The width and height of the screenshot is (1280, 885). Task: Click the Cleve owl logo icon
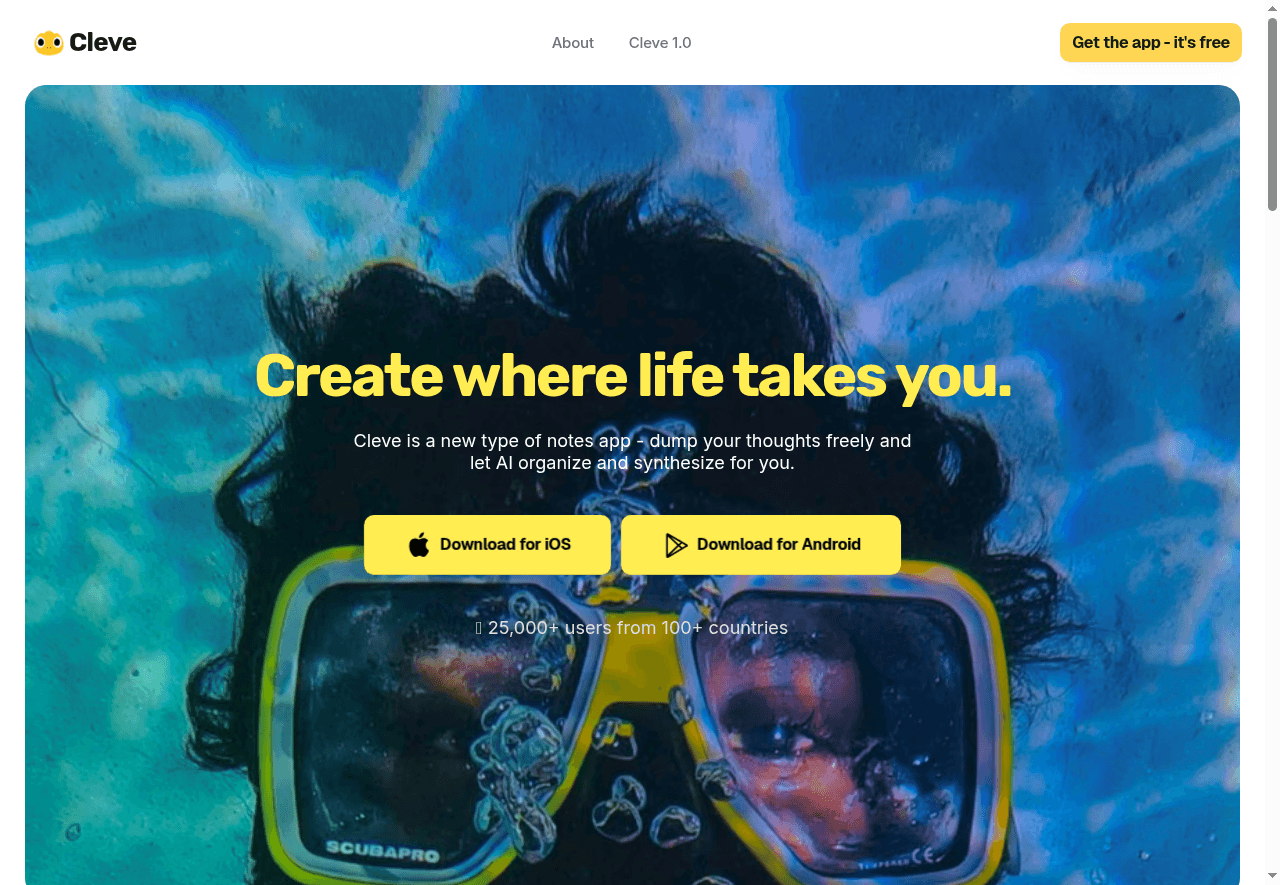[48, 43]
